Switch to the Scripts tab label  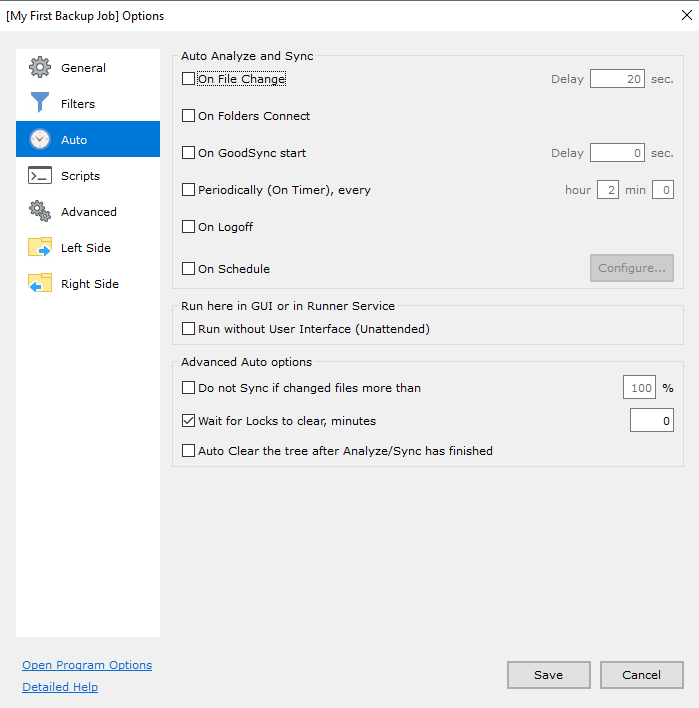coord(80,176)
